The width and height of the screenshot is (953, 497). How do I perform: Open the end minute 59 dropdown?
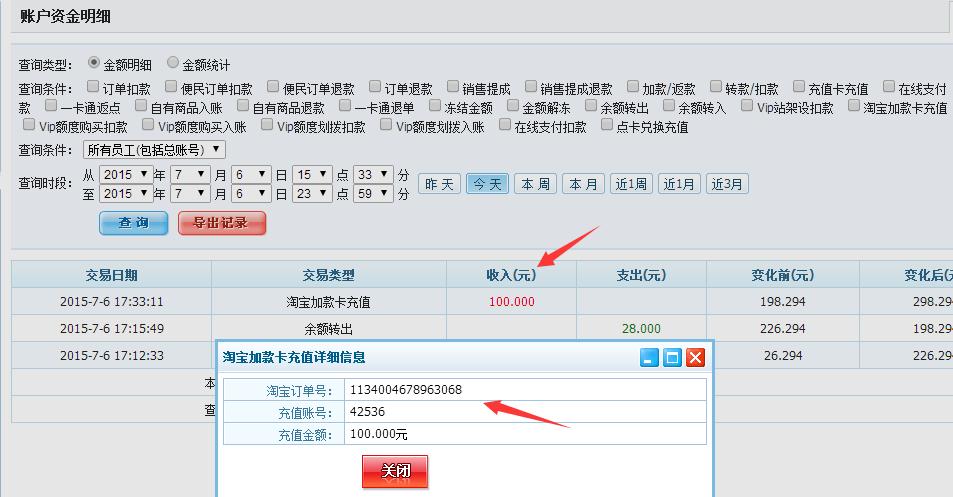[373, 193]
